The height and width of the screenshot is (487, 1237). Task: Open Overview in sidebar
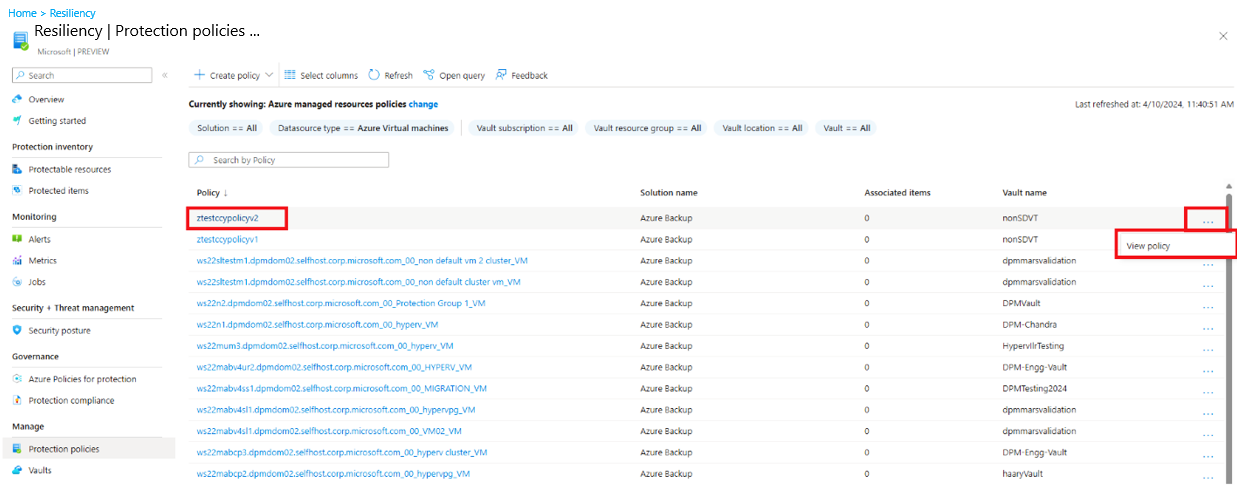(x=46, y=99)
